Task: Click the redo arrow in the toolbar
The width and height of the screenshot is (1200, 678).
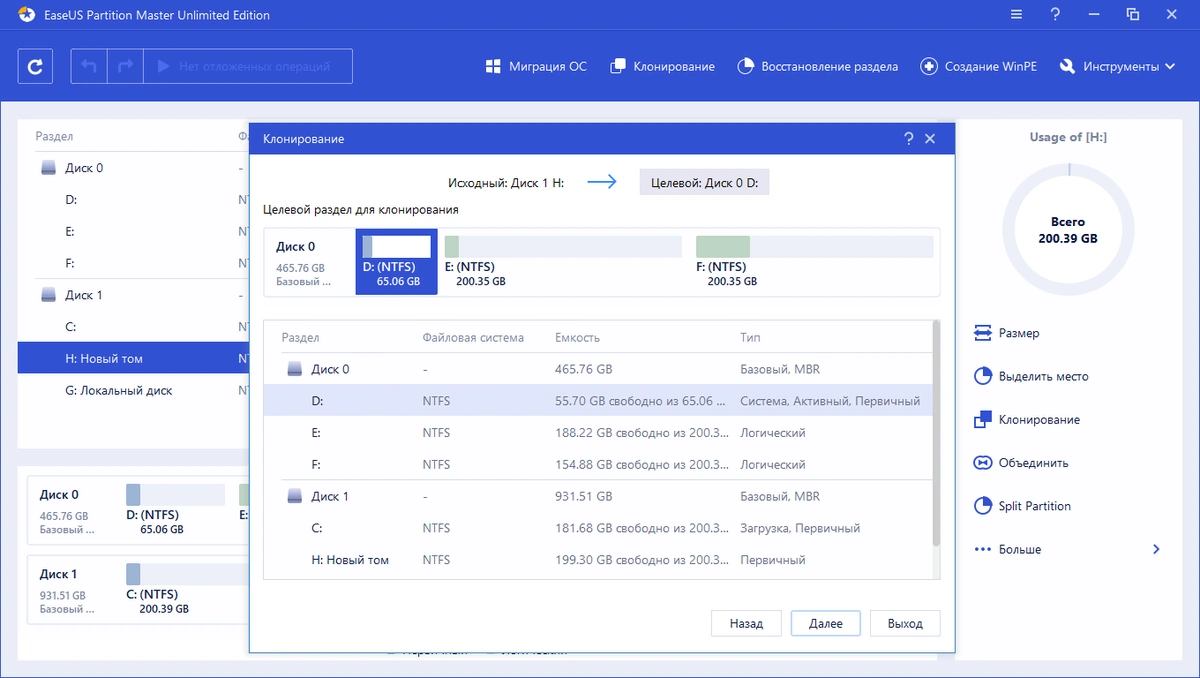Action: (125, 66)
